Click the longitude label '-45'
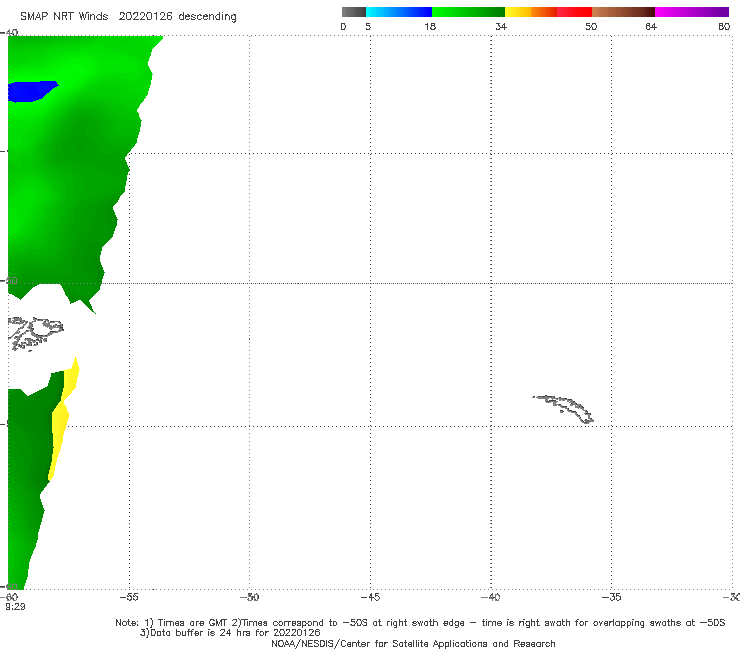740x650 pixels. click(370, 597)
